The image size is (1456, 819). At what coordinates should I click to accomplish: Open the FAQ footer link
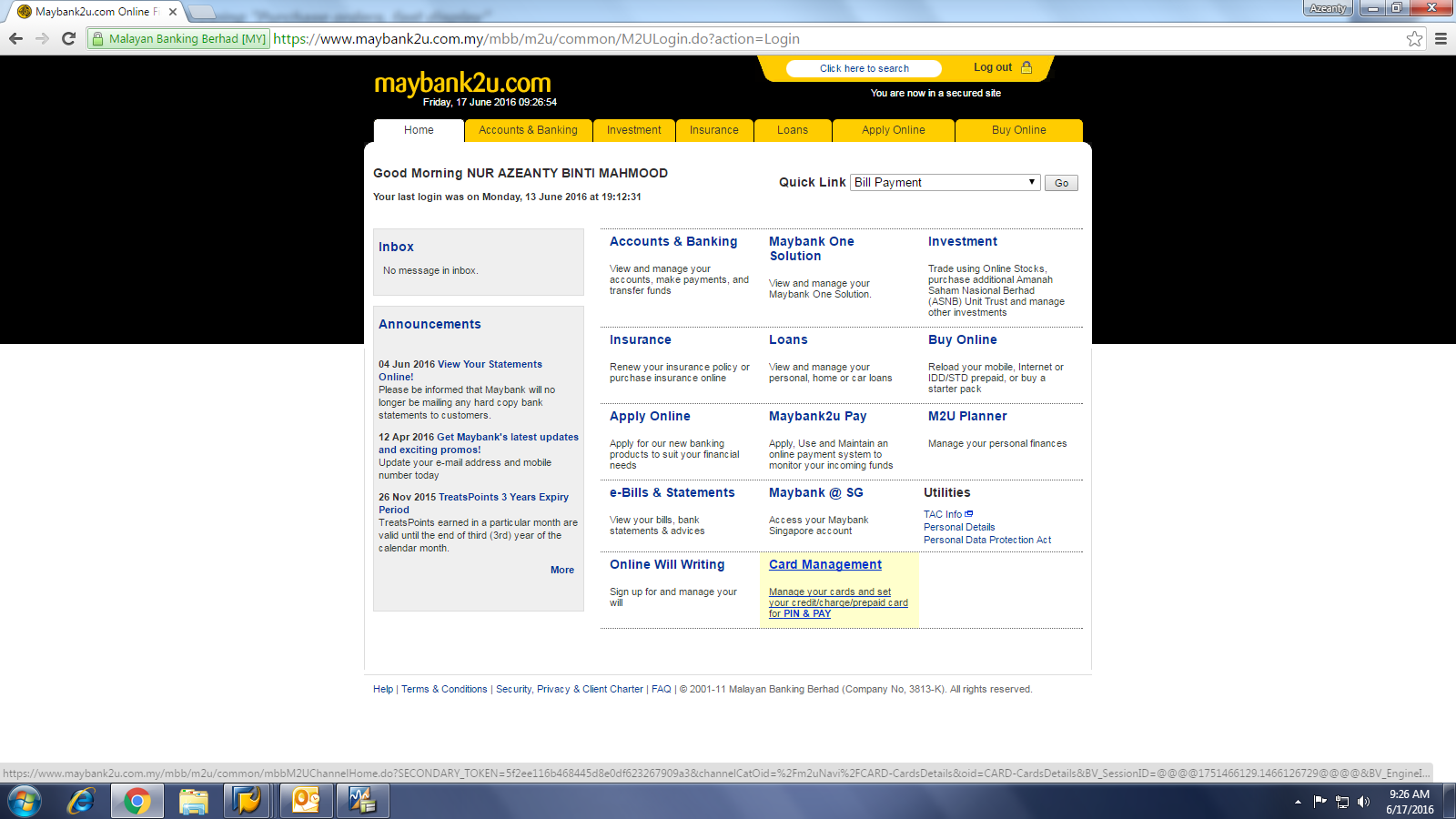[x=662, y=689]
